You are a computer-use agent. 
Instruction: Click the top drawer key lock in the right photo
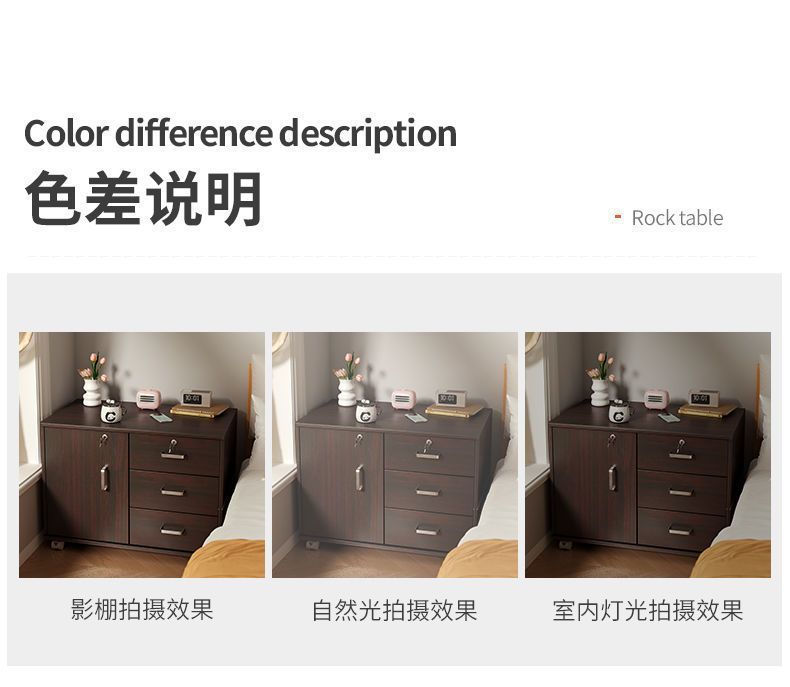click(x=681, y=445)
